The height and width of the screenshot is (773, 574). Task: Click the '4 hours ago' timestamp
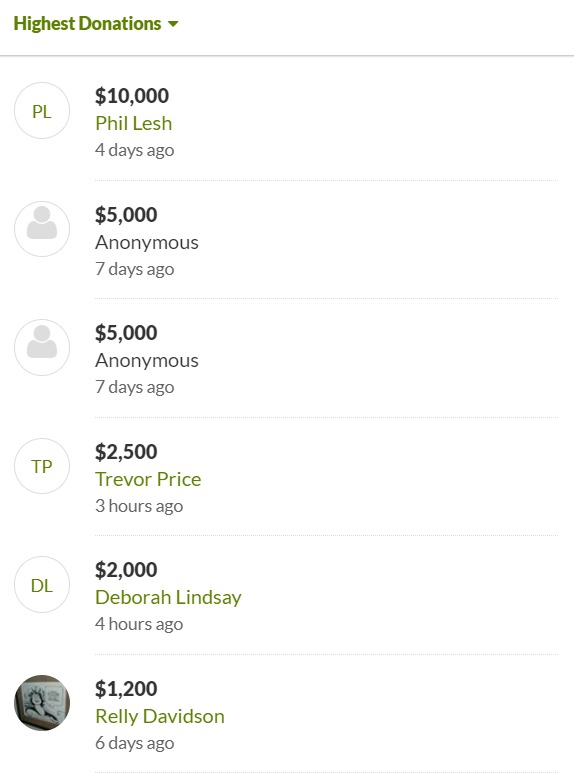(139, 624)
